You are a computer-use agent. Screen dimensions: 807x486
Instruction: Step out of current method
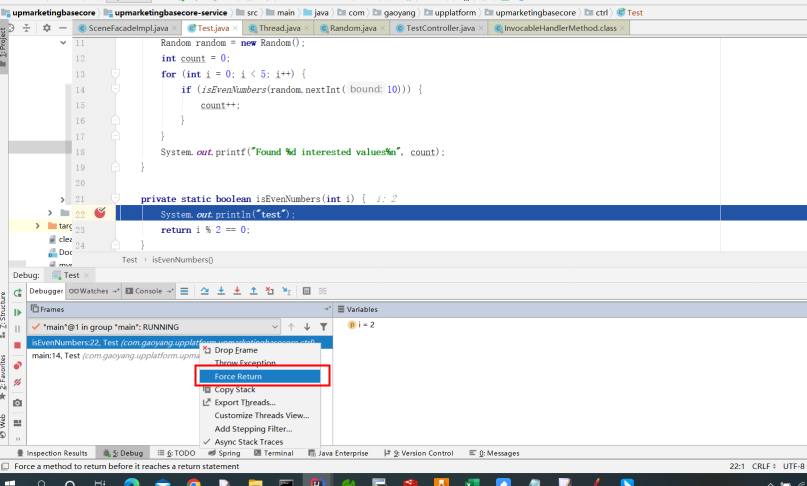pos(254,291)
